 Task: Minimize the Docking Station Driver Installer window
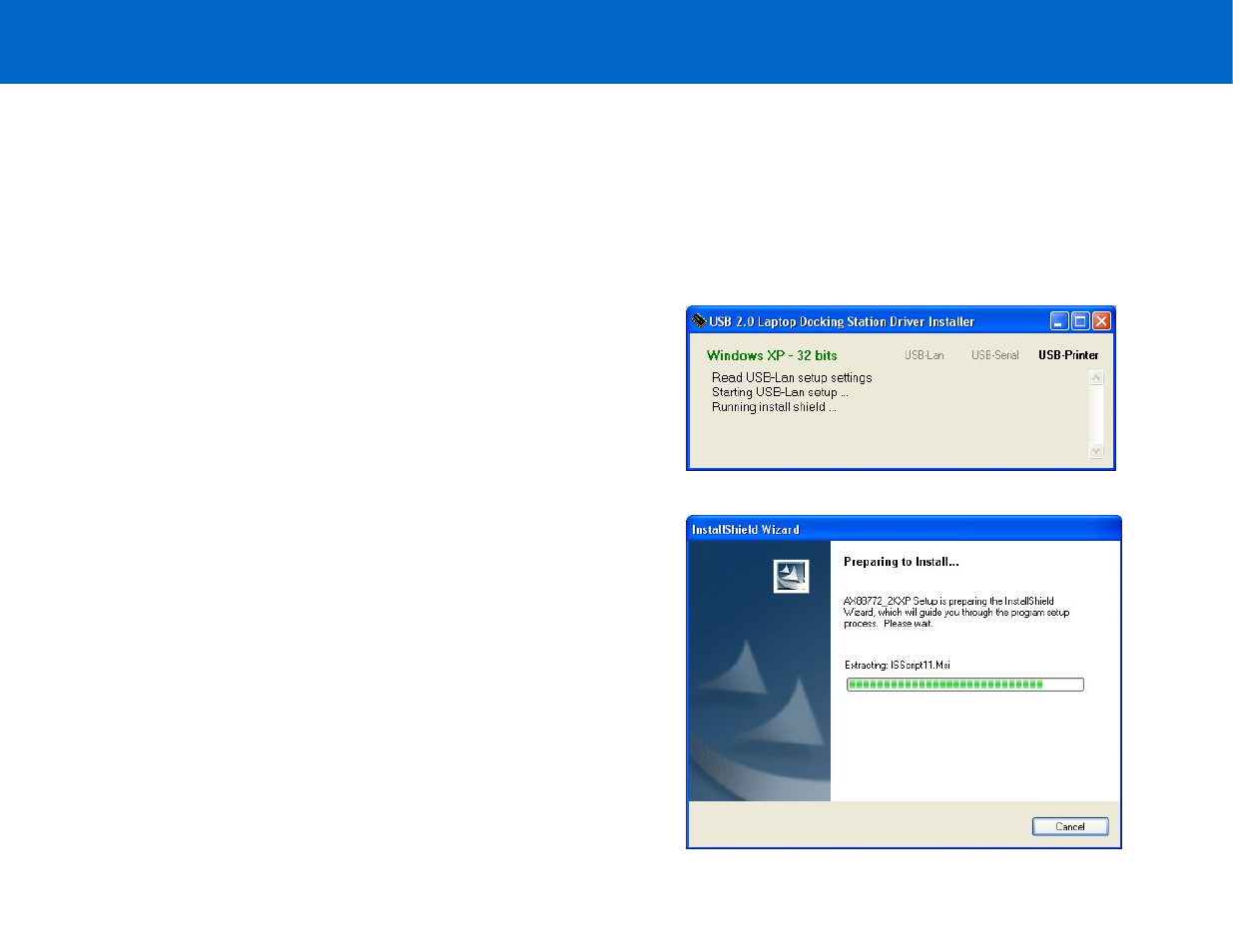1059,320
